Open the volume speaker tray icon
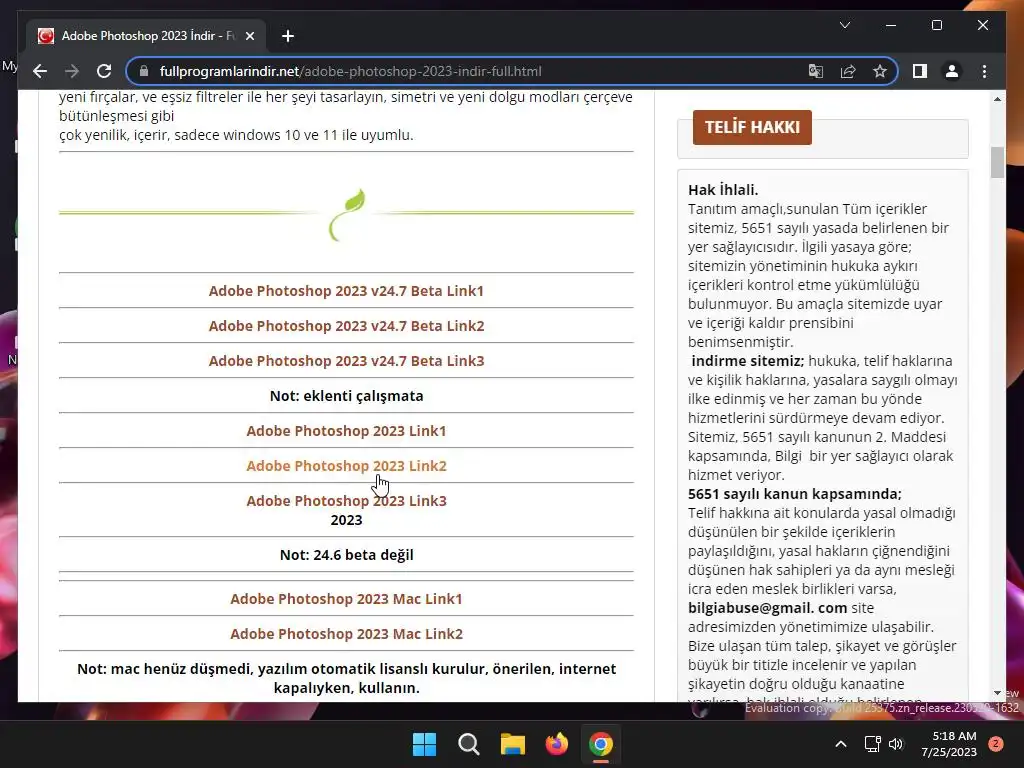 tap(896, 744)
